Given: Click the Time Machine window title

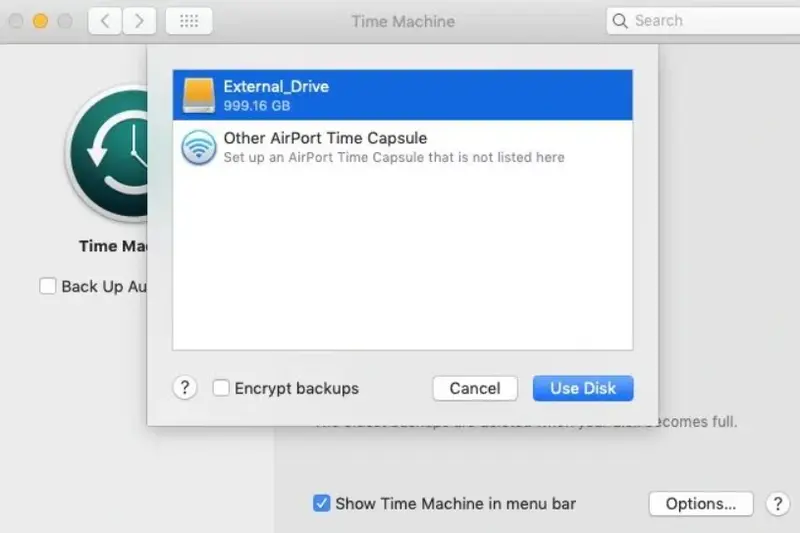Looking at the screenshot, I should (x=403, y=21).
